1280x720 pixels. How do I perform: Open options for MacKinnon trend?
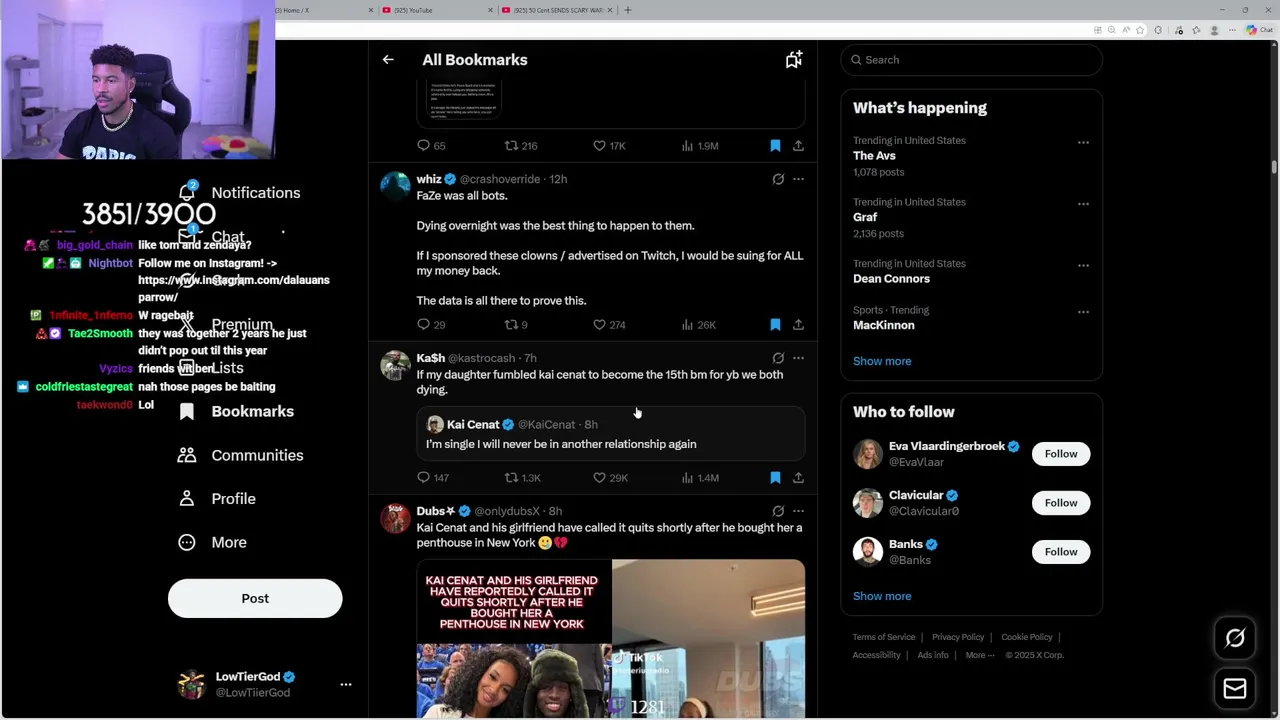1083,311
